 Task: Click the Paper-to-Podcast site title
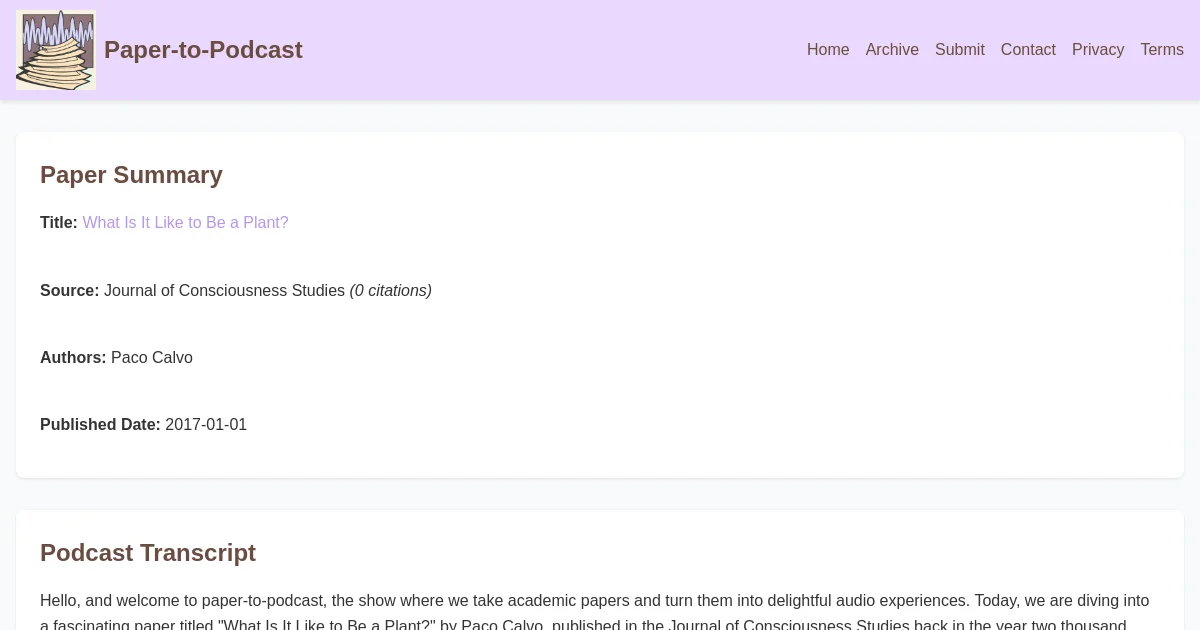pyautogui.click(x=203, y=50)
